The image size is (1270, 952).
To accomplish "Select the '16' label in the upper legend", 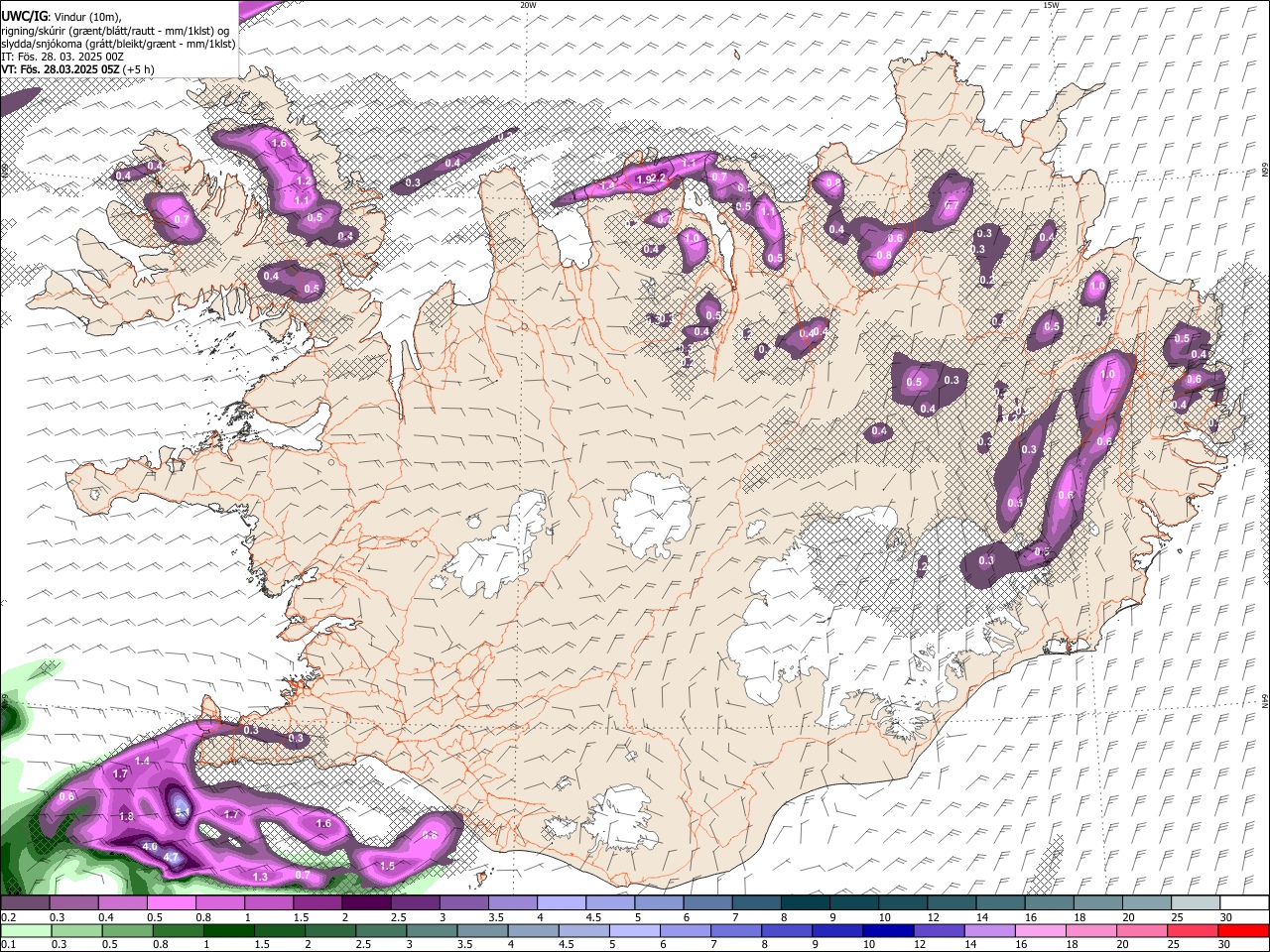I will 1031,917.
